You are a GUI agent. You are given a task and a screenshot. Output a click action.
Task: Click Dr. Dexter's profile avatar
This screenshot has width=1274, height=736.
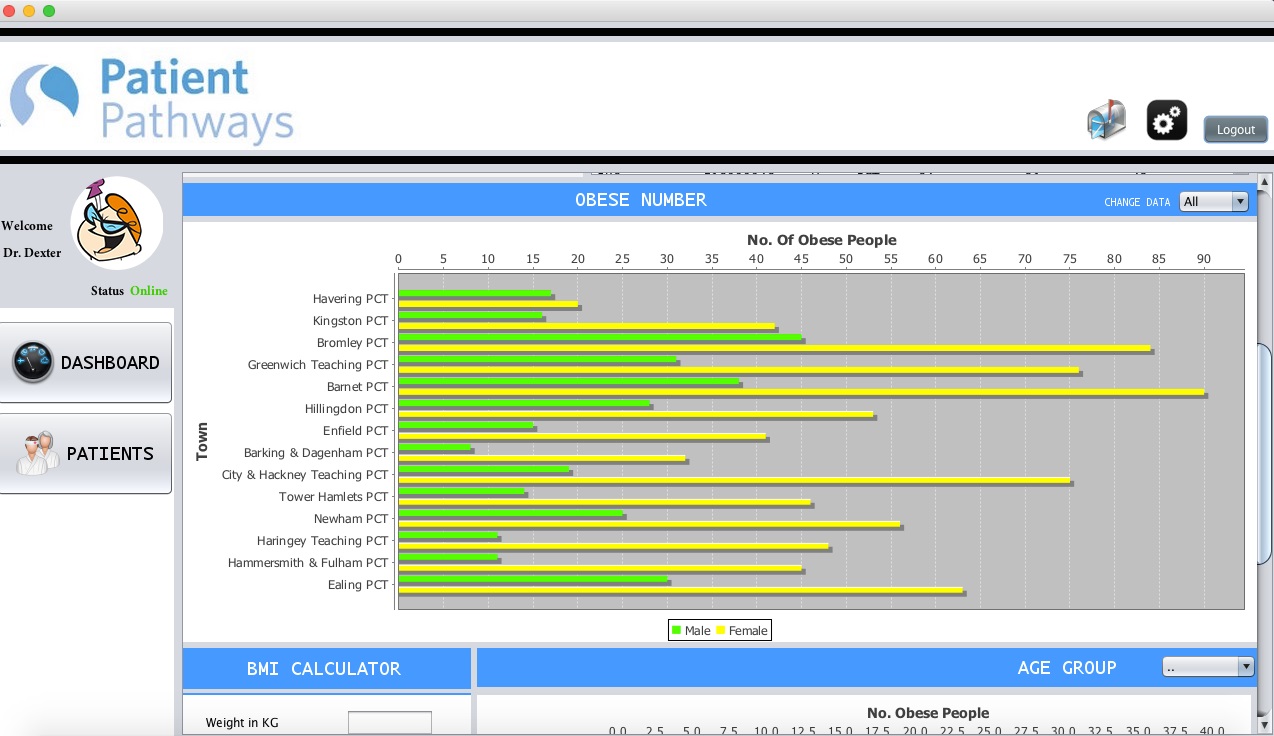116,222
